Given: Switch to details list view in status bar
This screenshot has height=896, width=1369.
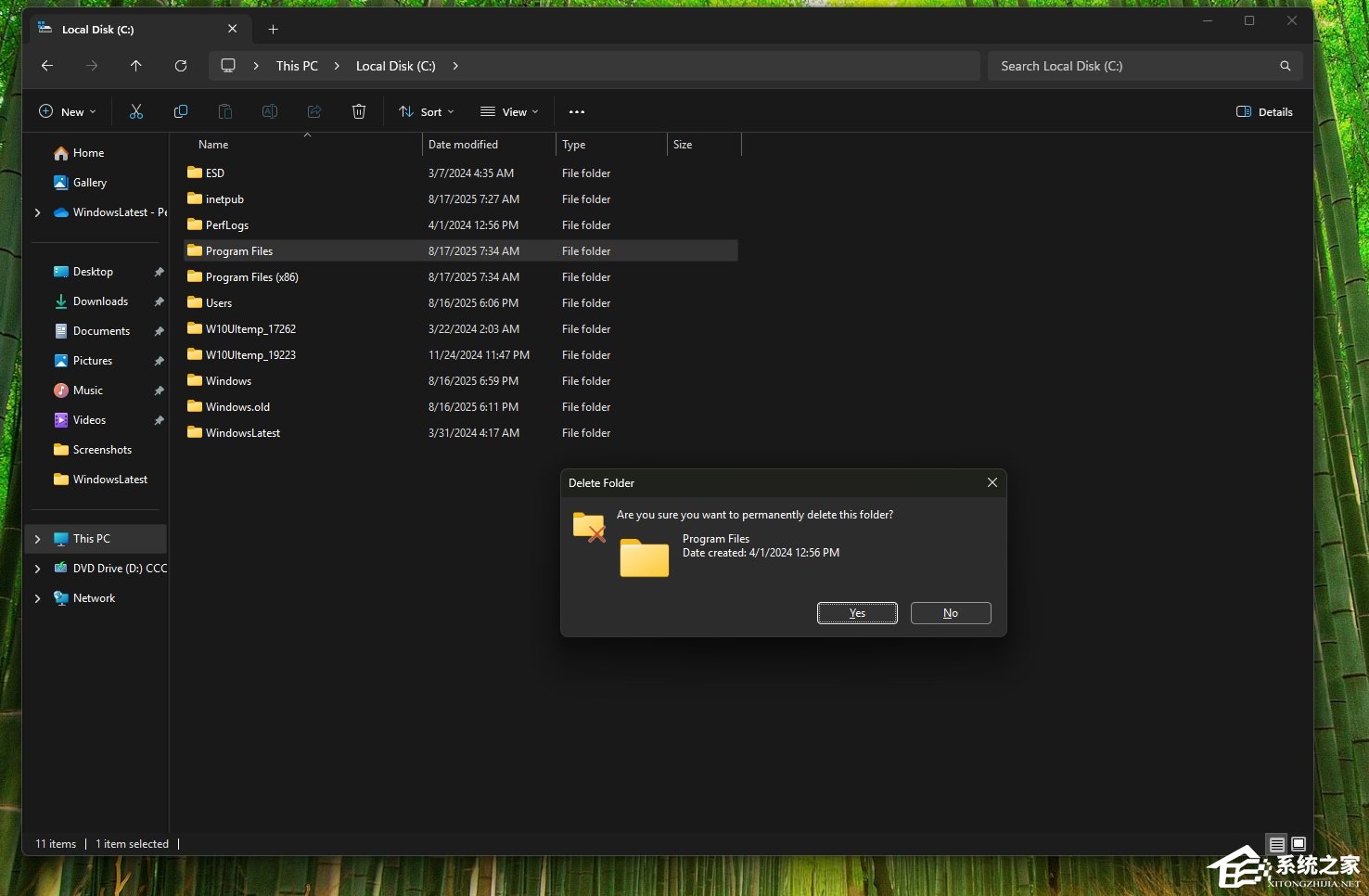Looking at the screenshot, I should coord(1277,844).
